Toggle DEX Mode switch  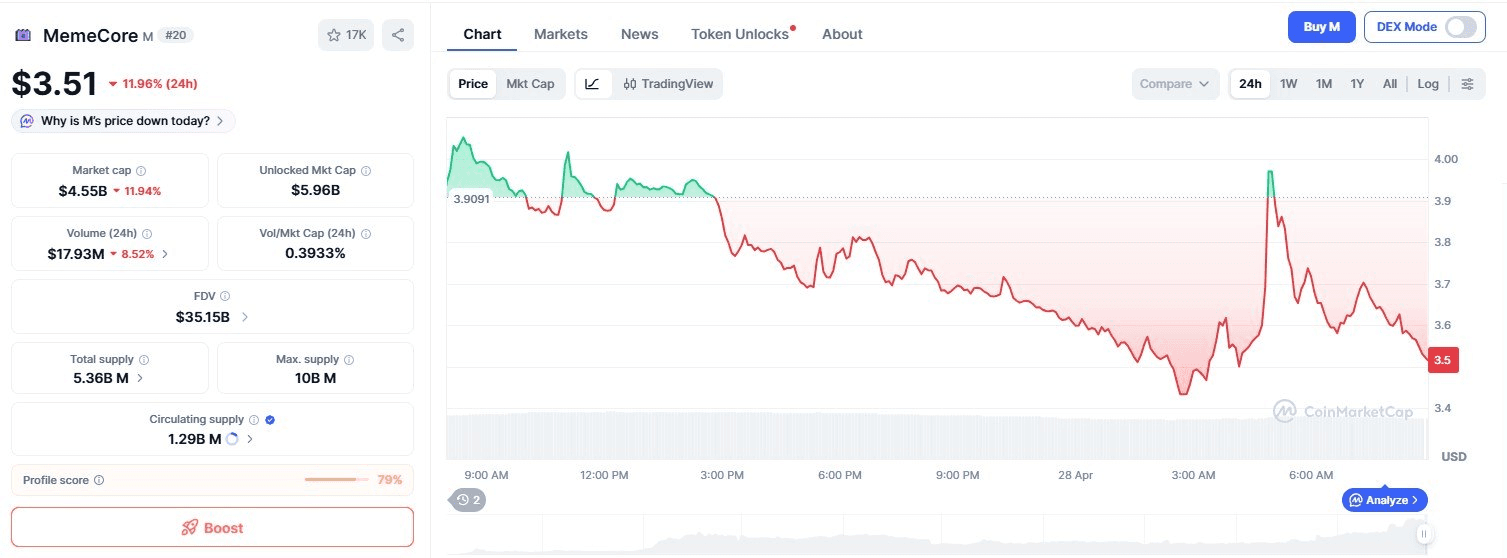1460,27
